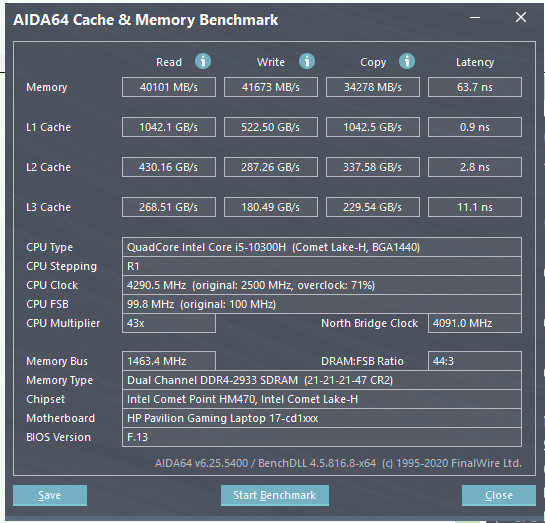Save the benchmark results

[50, 495]
